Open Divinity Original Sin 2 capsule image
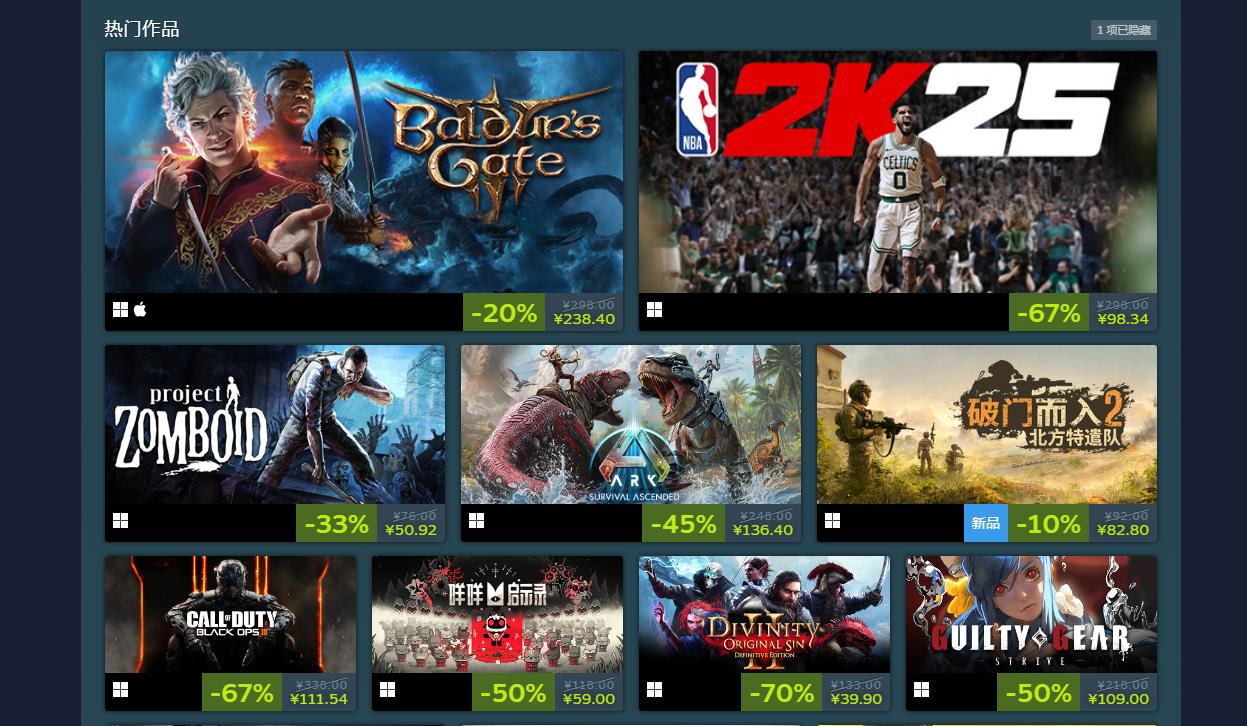 pyautogui.click(x=764, y=615)
